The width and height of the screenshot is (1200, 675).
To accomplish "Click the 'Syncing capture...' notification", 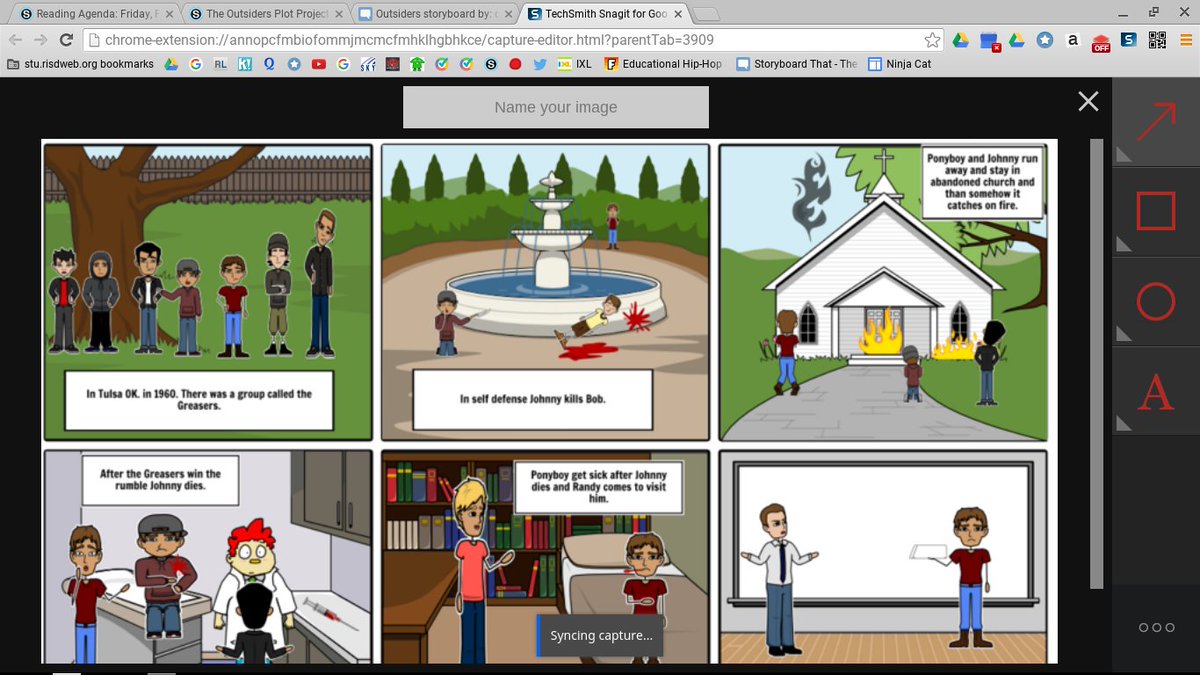I will (x=599, y=636).
